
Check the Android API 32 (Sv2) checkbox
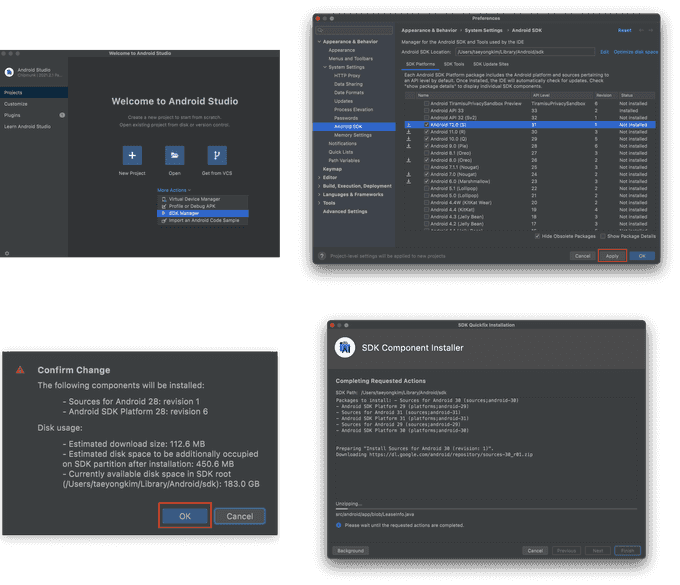click(427, 118)
